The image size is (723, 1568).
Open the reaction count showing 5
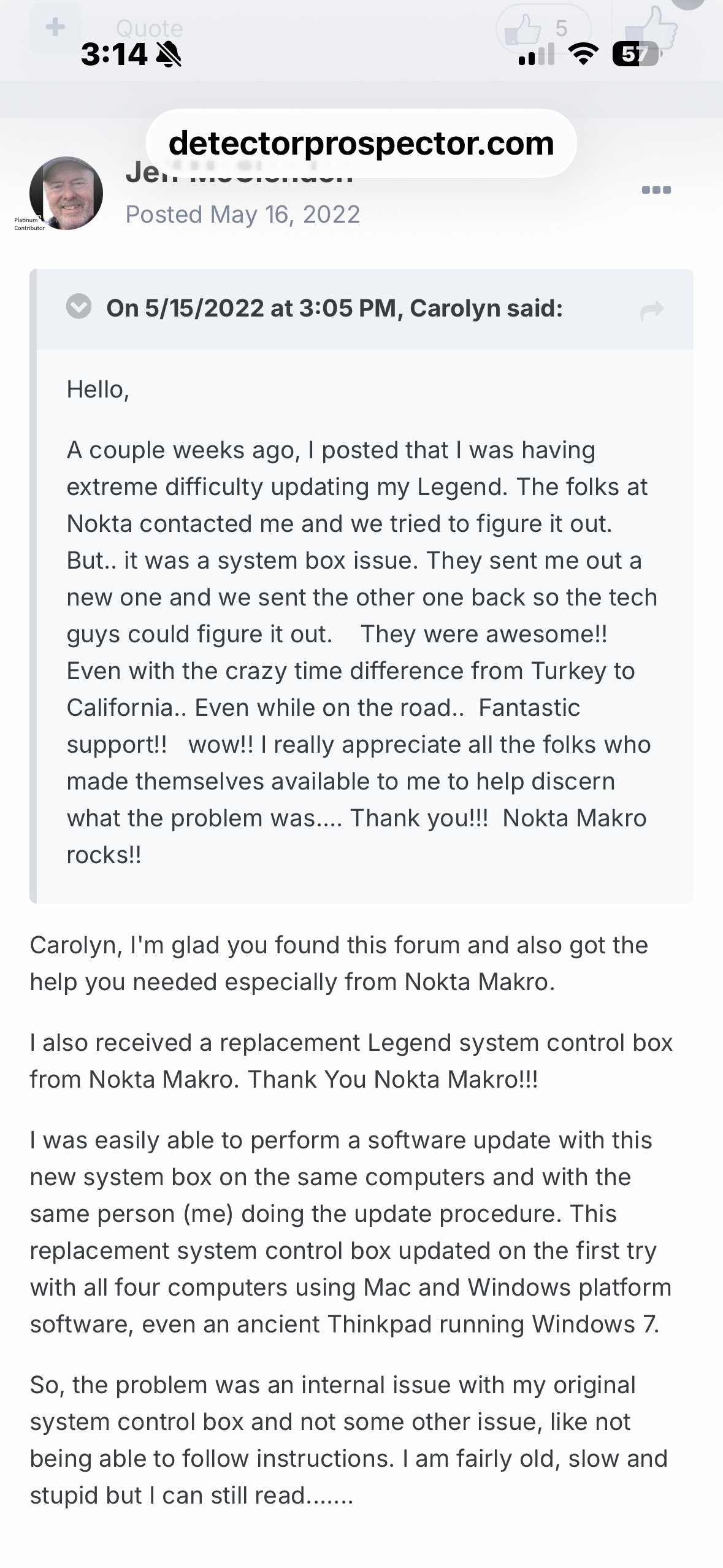[543, 29]
